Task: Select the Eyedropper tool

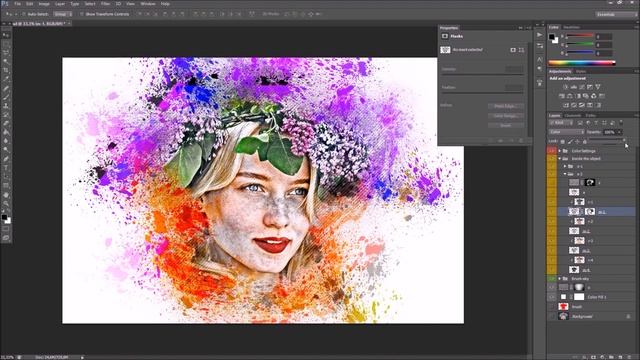Action: 6,79
